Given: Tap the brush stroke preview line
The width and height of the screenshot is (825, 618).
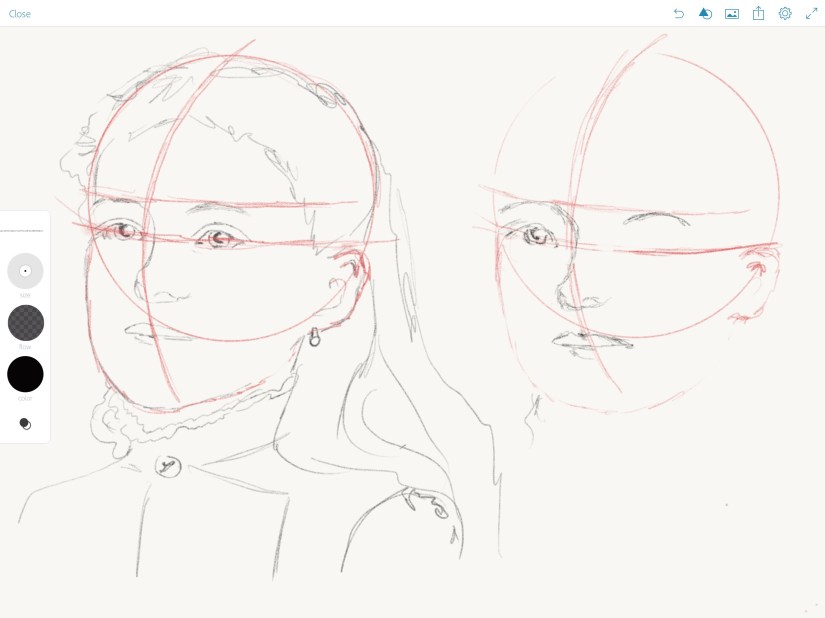Looking at the screenshot, I should [x=22, y=231].
